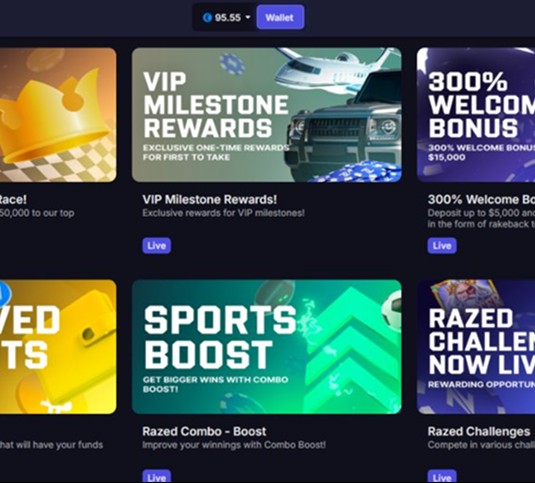Open the VIP Milestone Rewards banner
The height and width of the screenshot is (483, 535).
[266, 115]
